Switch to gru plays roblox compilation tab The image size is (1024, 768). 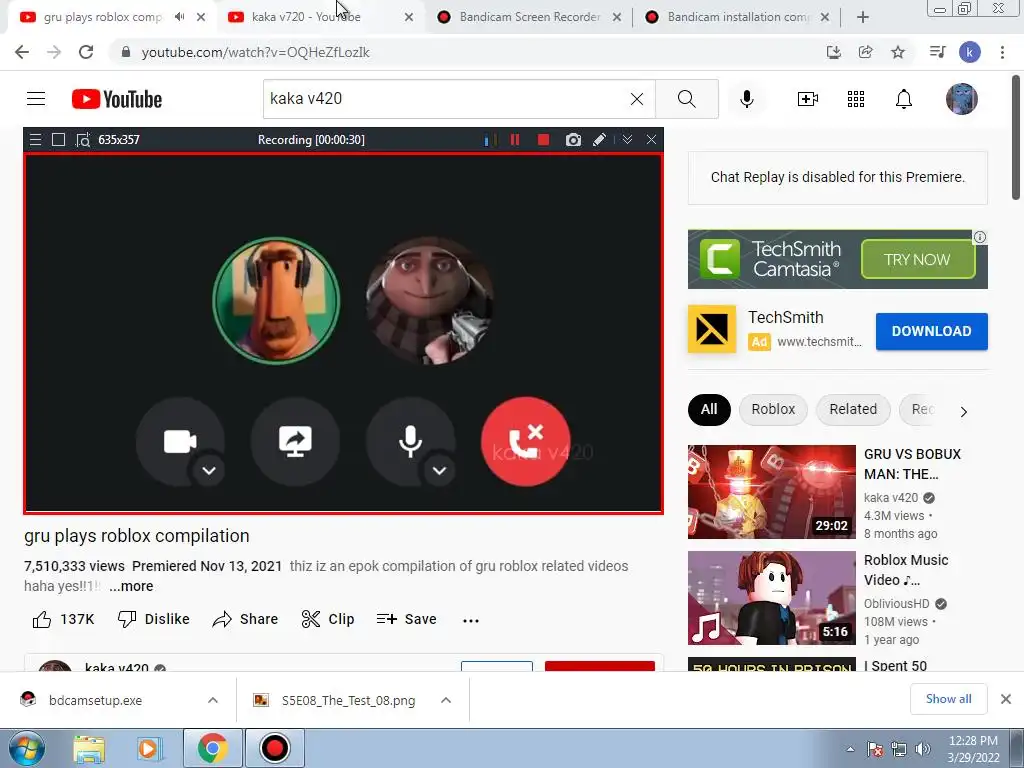pos(103,17)
